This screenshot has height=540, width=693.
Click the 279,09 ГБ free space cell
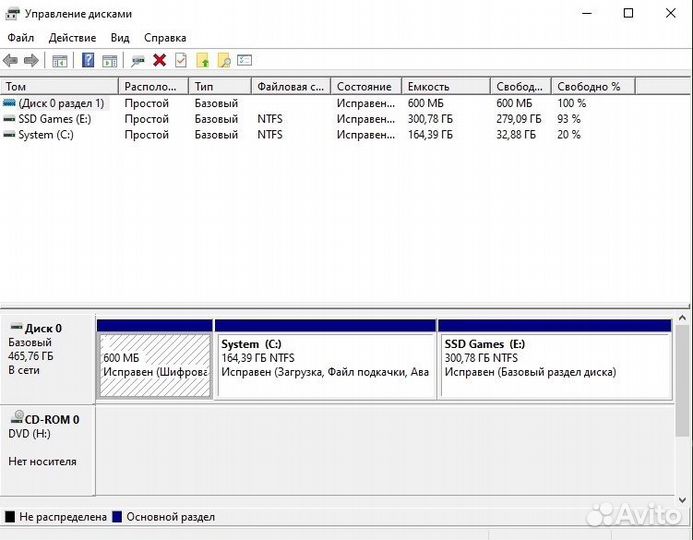pyautogui.click(x=518, y=119)
